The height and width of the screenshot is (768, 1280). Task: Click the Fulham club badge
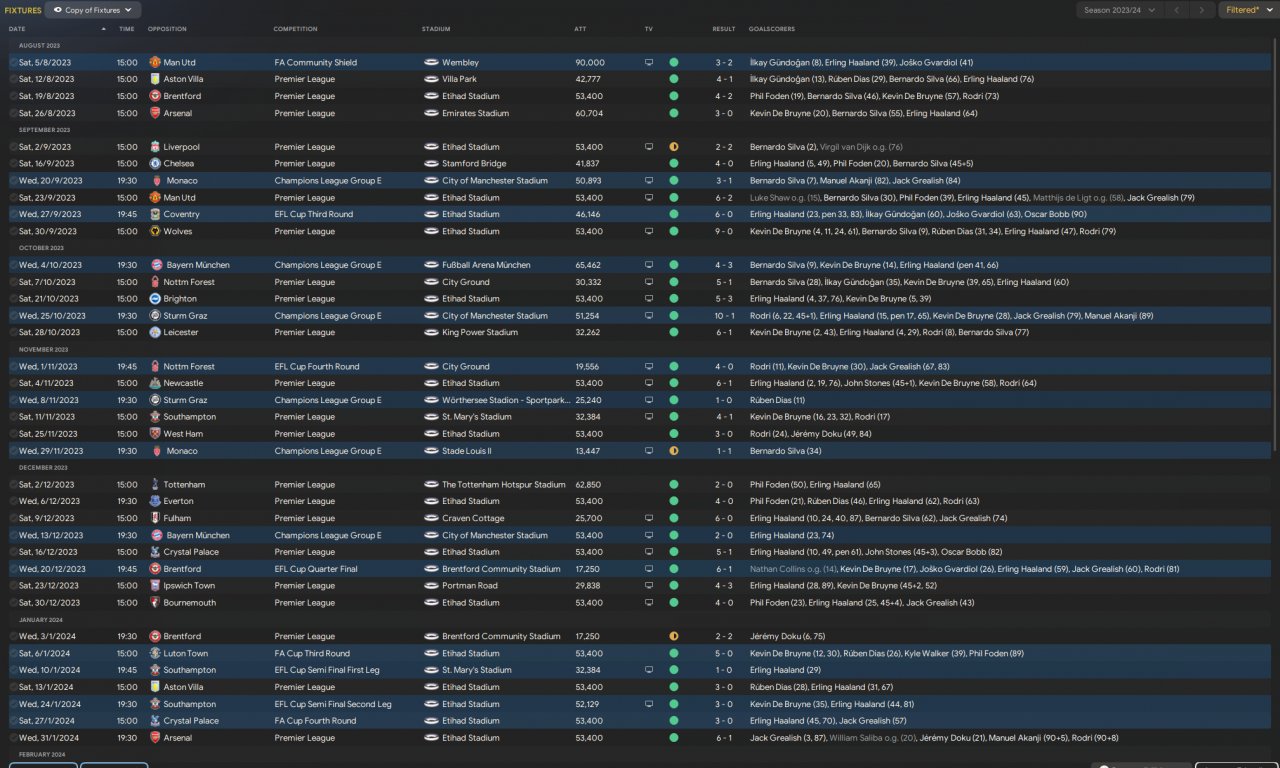tap(155, 518)
